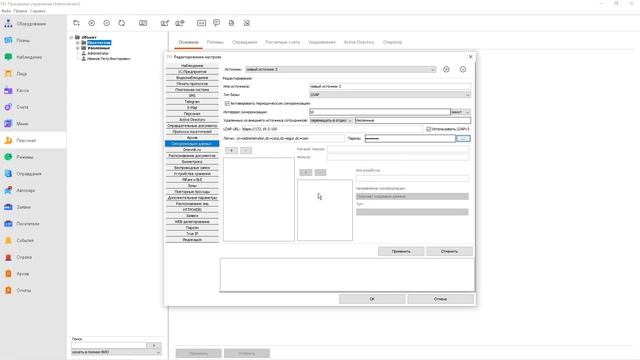Screen dimensions: 640x360
Task: Click the ellipsis button beside password field
Action: [x=463, y=139]
